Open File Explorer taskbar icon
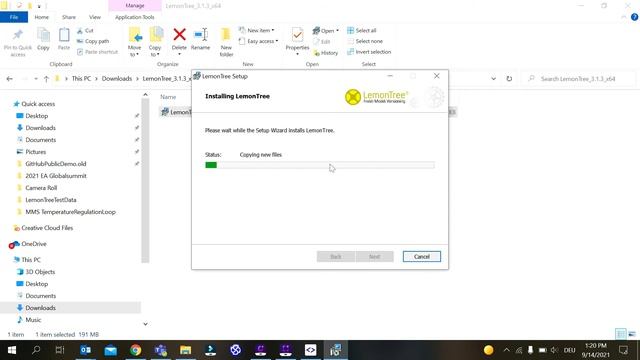 coord(185,350)
